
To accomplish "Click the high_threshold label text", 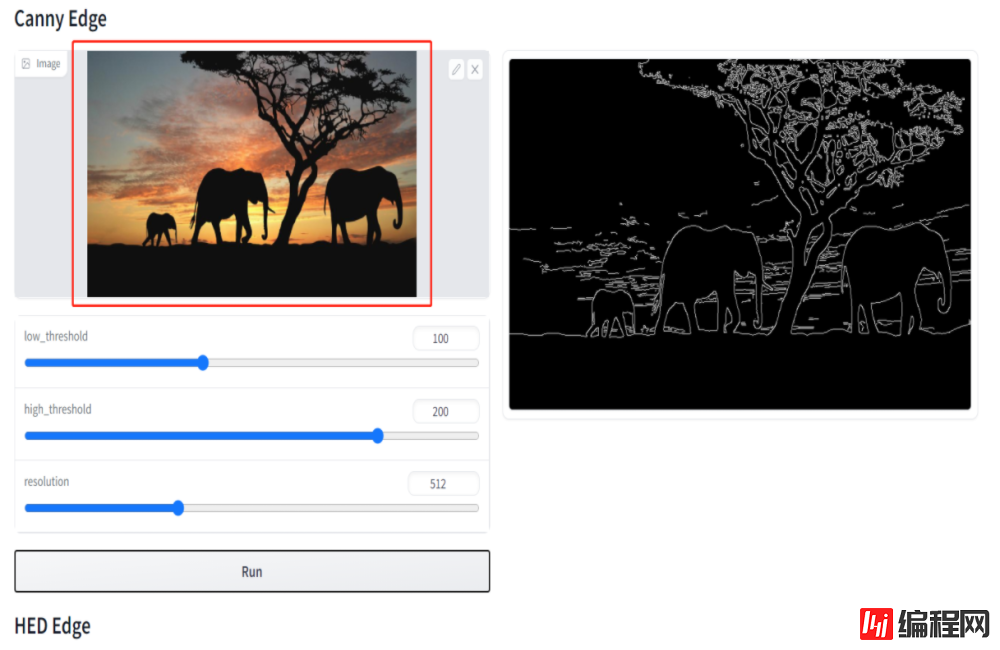I will [x=58, y=409].
